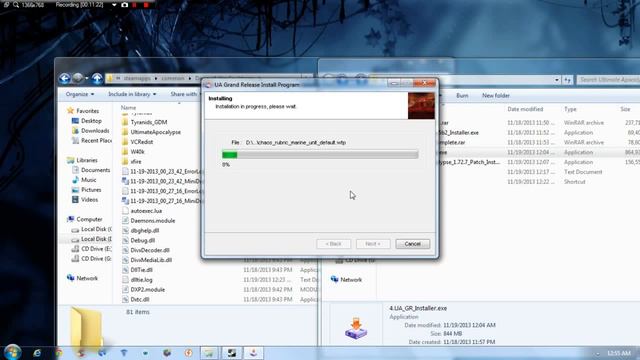
Task: Sort by Date modified column in right window
Action: click(525, 109)
